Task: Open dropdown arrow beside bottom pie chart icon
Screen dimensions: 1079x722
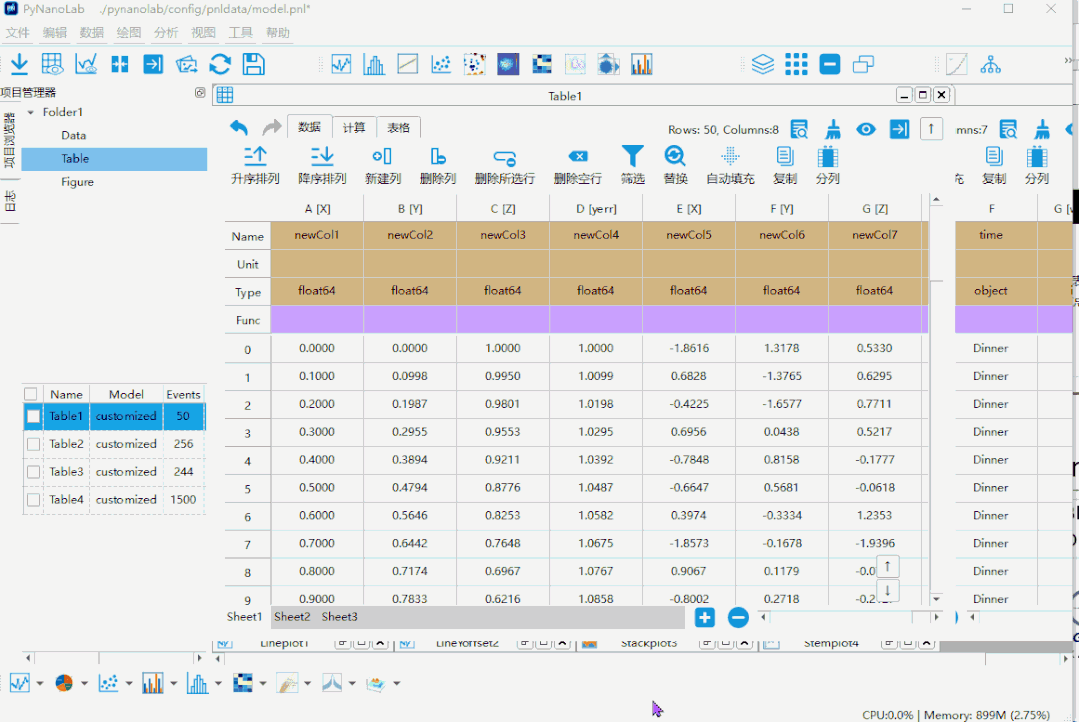Action: pos(84,683)
